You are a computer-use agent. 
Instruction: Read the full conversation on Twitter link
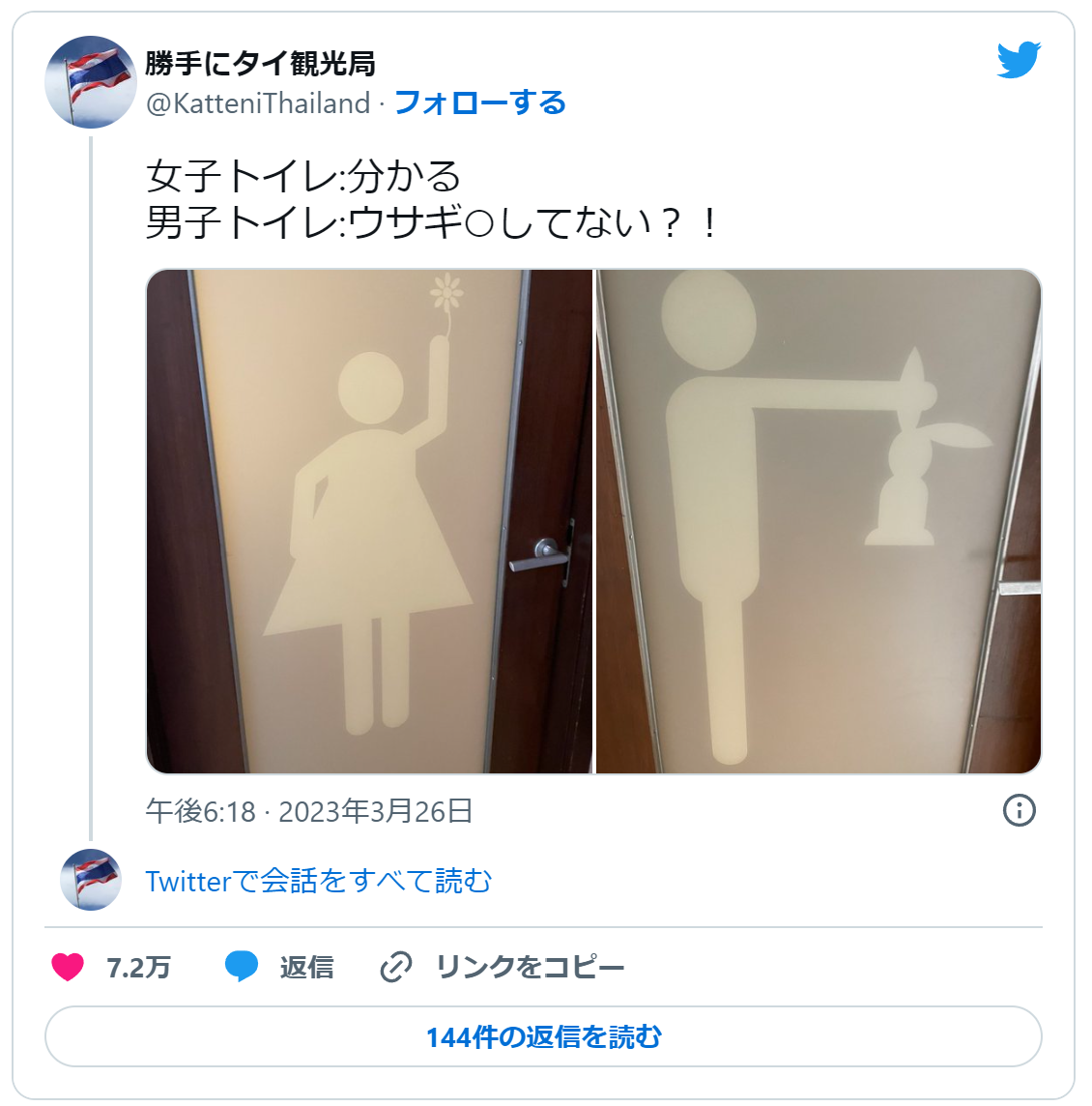319,881
